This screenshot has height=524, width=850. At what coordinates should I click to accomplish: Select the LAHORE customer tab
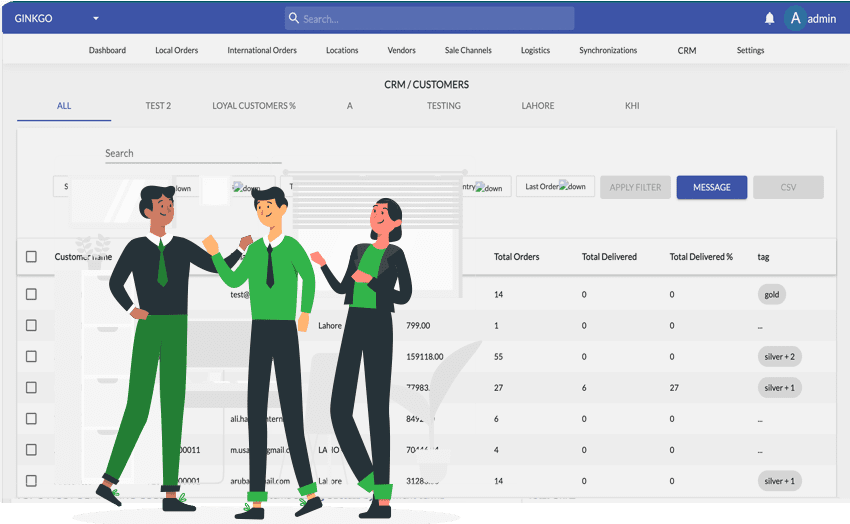538,105
